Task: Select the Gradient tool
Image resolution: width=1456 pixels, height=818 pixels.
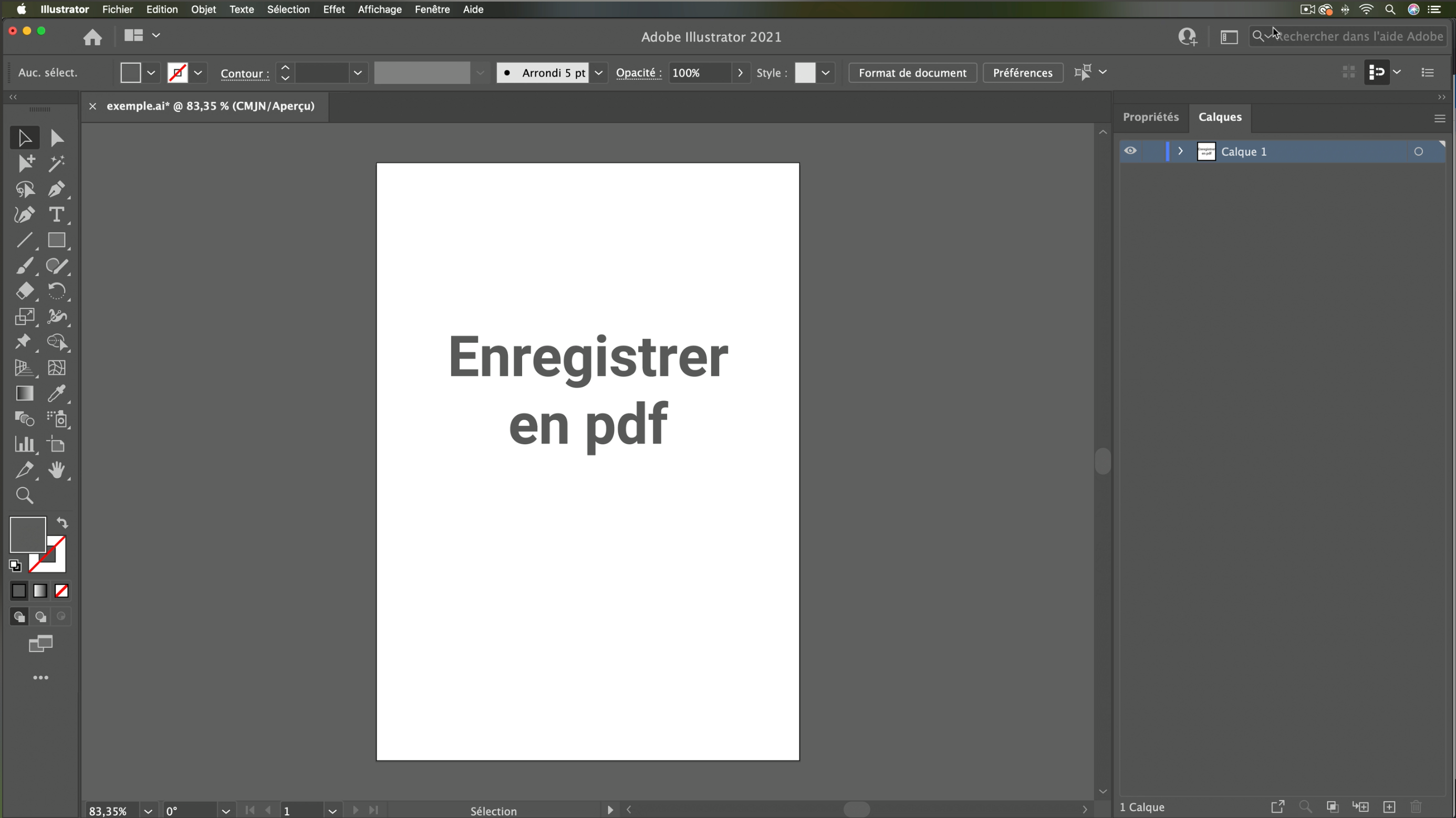Action: (x=25, y=394)
